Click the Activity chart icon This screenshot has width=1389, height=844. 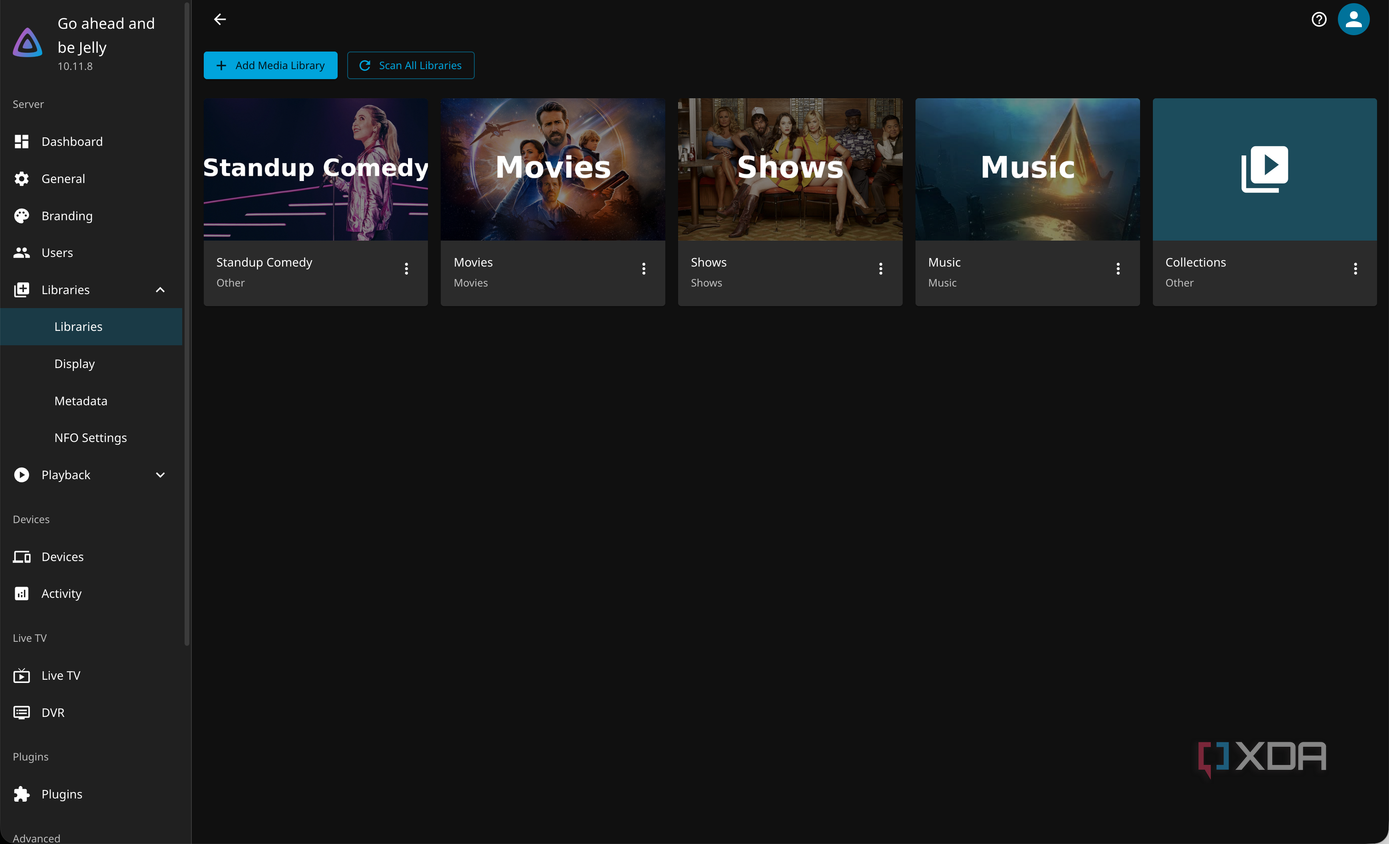[21, 593]
